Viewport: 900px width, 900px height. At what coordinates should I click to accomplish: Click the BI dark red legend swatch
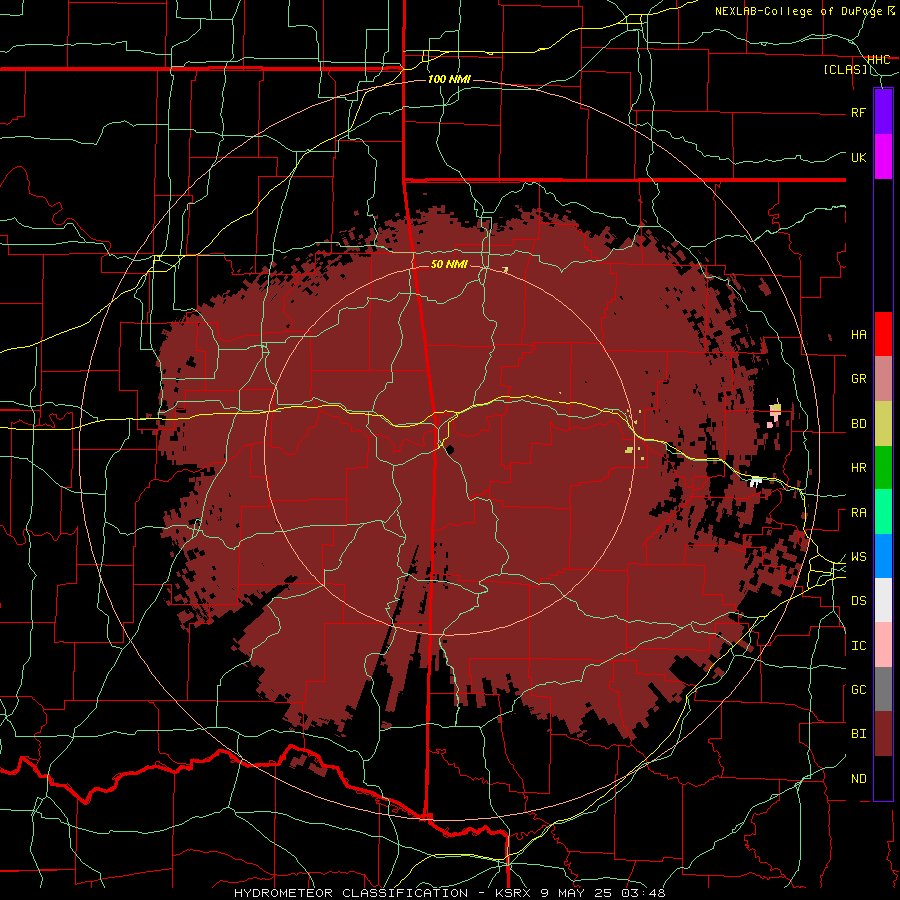click(x=883, y=734)
